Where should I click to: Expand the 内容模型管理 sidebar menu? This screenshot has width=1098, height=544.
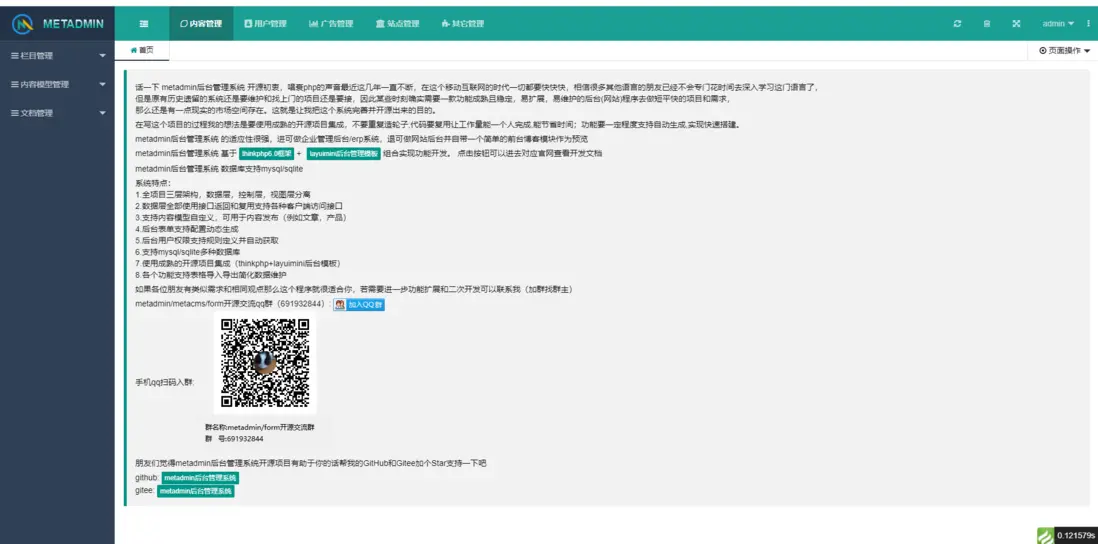coord(57,84)
